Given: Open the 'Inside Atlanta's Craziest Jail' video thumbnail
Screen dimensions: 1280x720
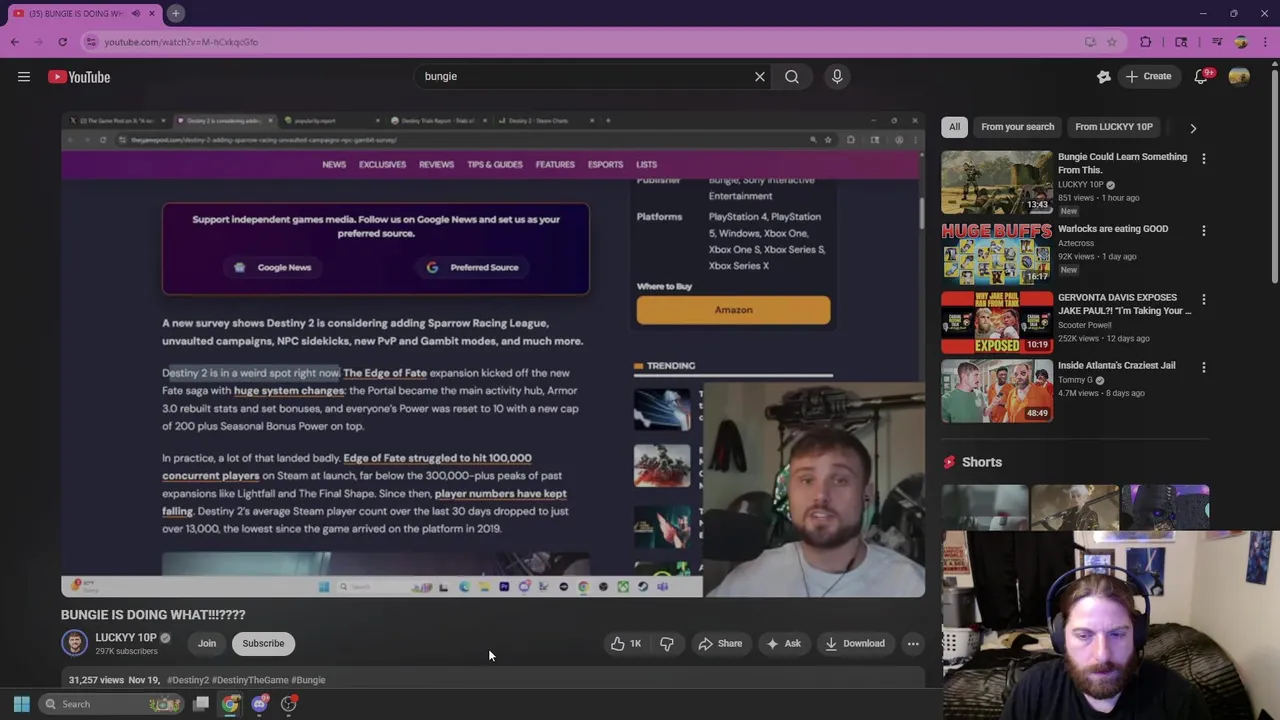Looking at the screenshot, I should pyautogui.click(x=997, y=391).
